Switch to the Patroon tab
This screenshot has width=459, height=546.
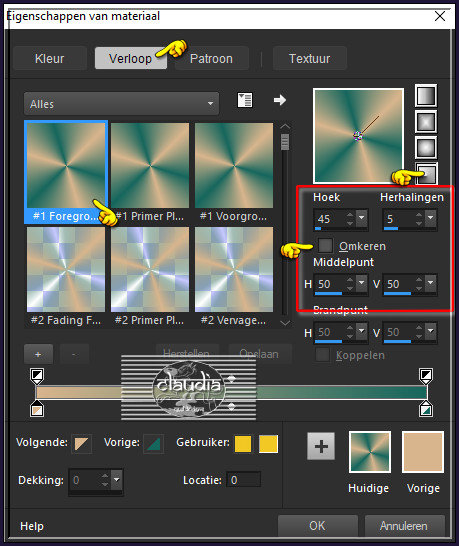[211, 58]
